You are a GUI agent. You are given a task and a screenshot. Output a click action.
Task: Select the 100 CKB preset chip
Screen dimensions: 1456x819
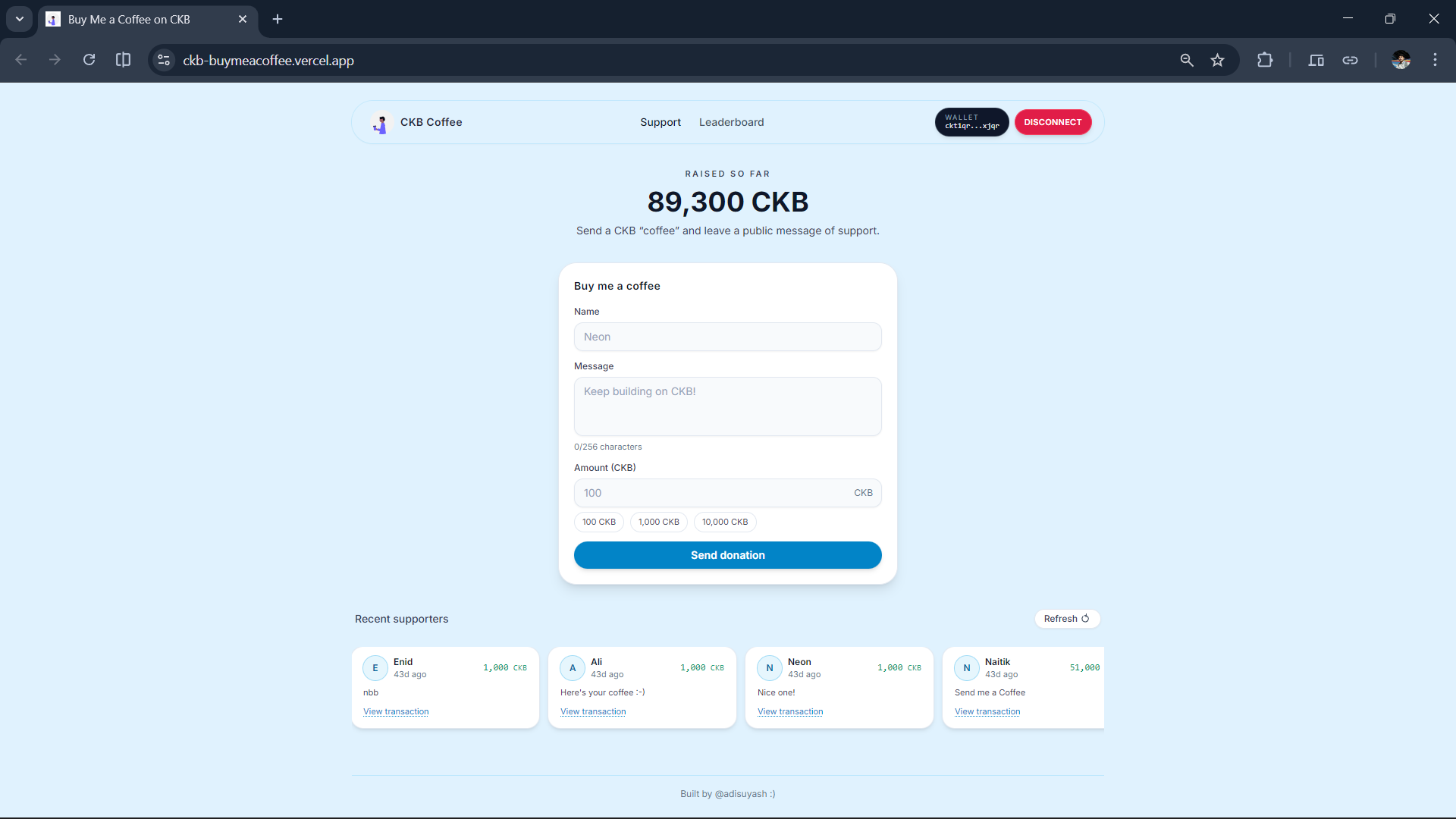click(598, 522)
